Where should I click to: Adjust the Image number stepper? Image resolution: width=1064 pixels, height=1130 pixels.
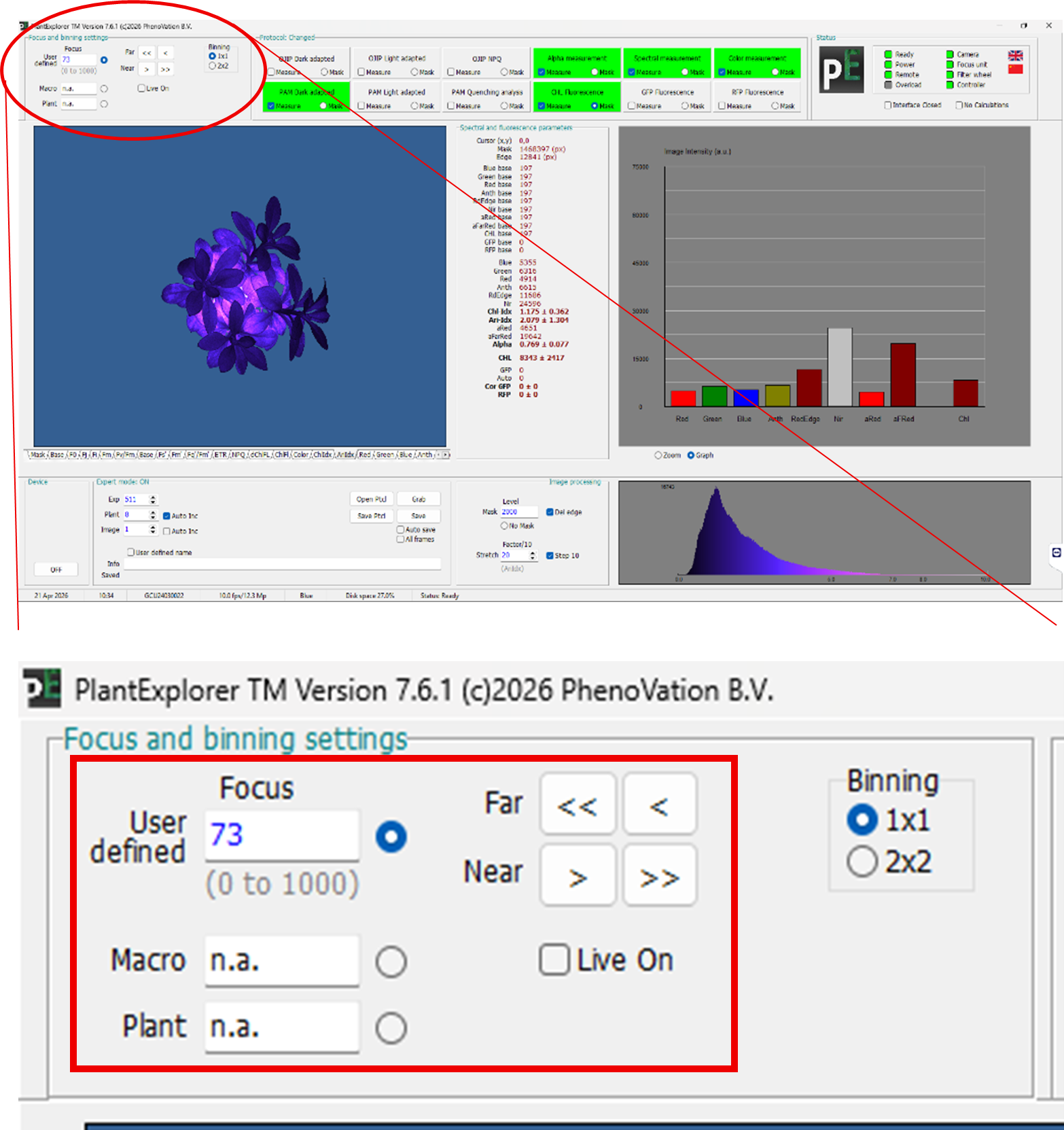[153, 530]
